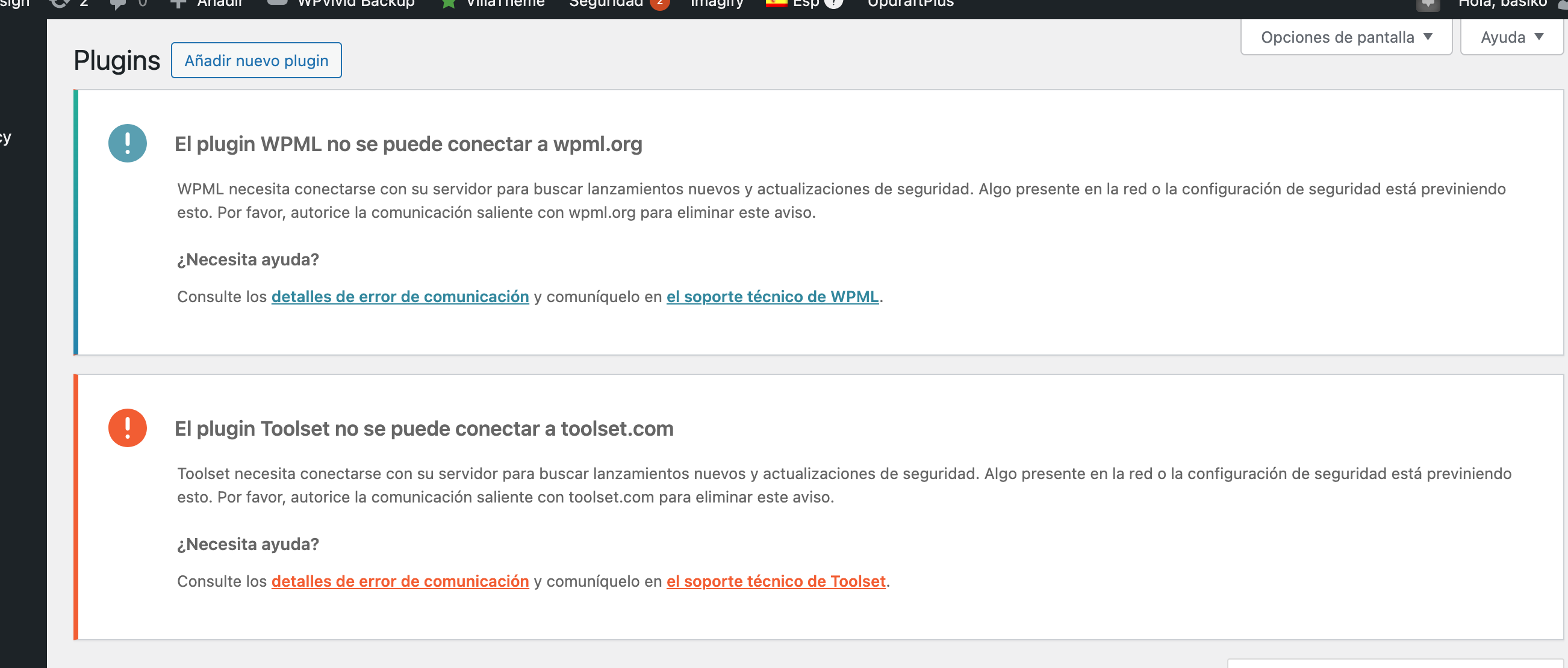This screenshot has height=668, width=1568.
Task: Open the Ayuda help dropdown
Action: 1511,37
